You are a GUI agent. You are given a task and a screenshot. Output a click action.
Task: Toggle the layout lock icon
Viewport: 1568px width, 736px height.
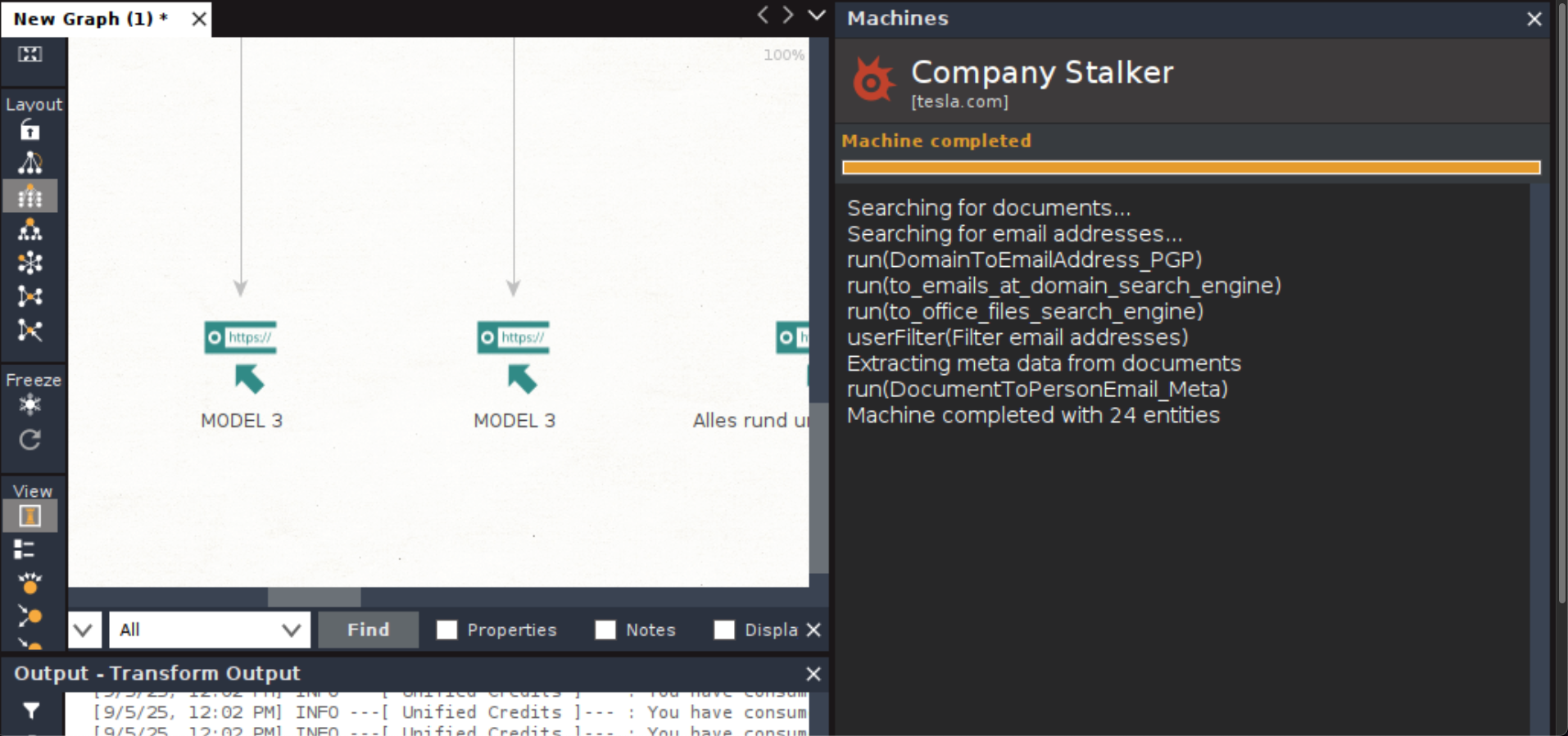click(30, 131)
